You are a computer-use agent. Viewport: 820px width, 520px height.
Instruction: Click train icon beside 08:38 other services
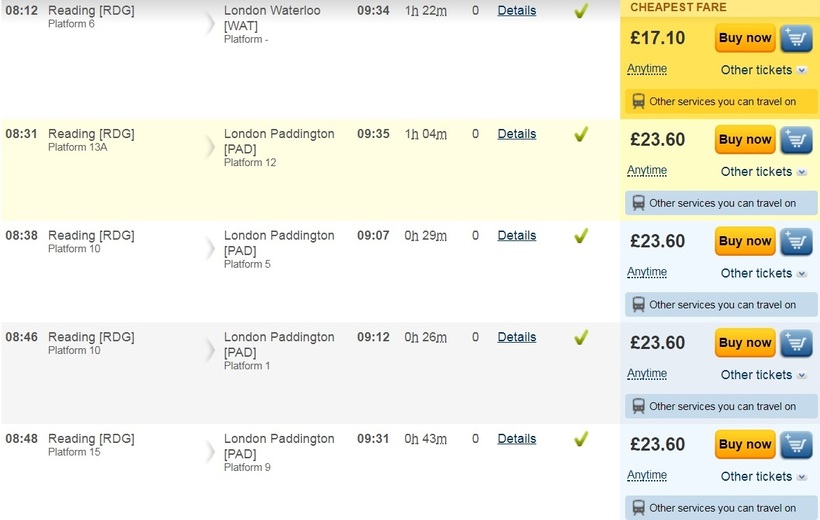pos(638,304)
